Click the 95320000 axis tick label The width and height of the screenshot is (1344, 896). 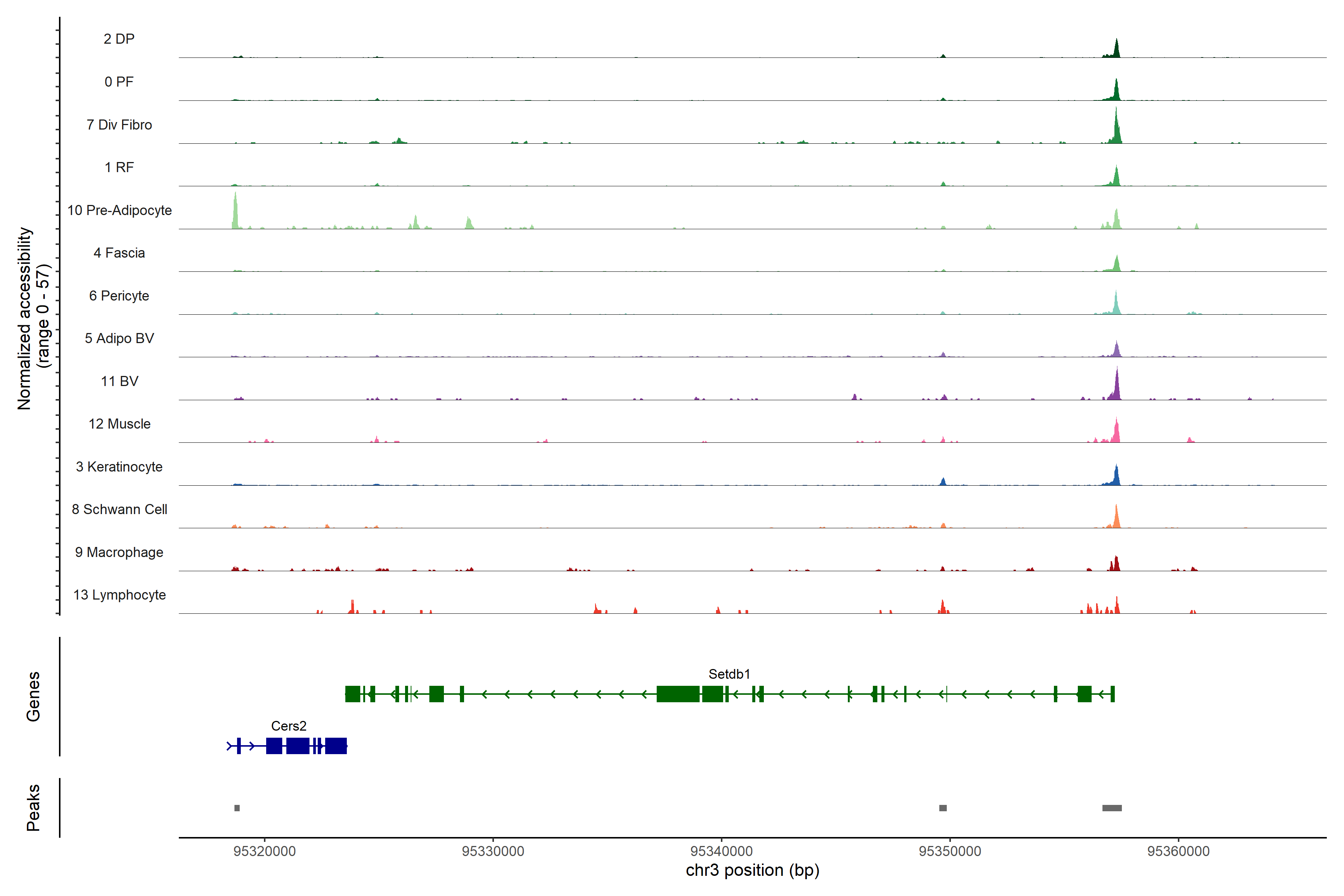[x=265, y=851]
